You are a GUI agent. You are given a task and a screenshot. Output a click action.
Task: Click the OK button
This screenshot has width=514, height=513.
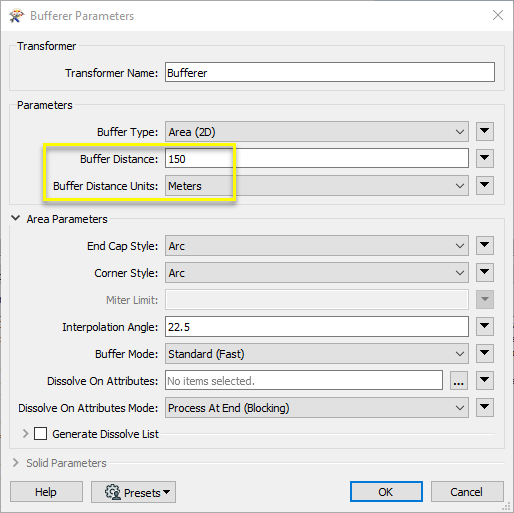386,492
